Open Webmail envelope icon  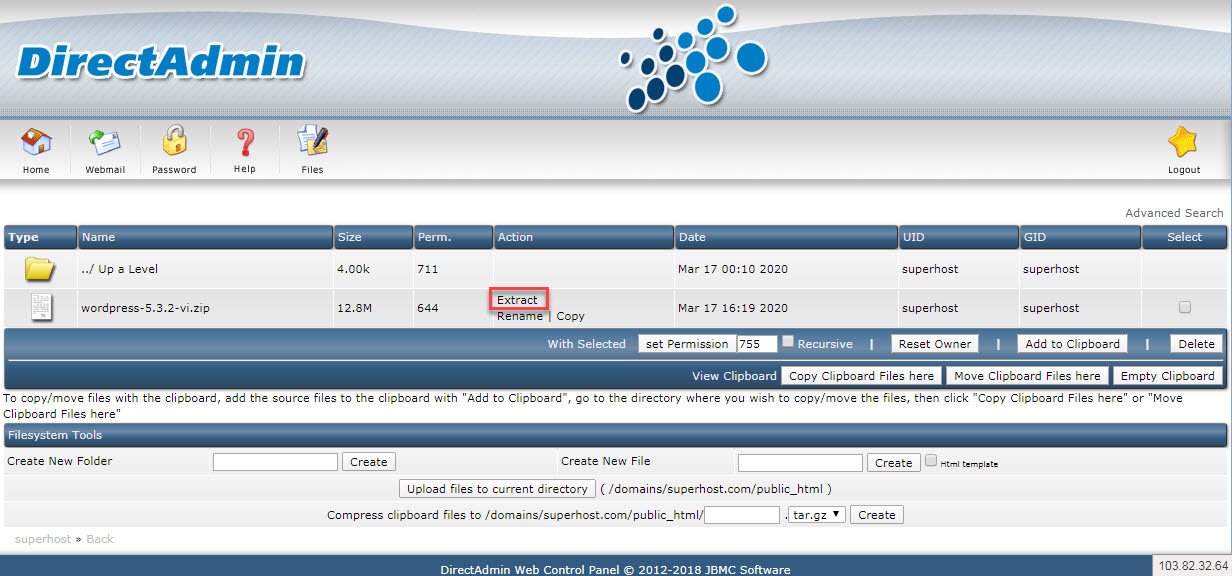pos(105,145)
